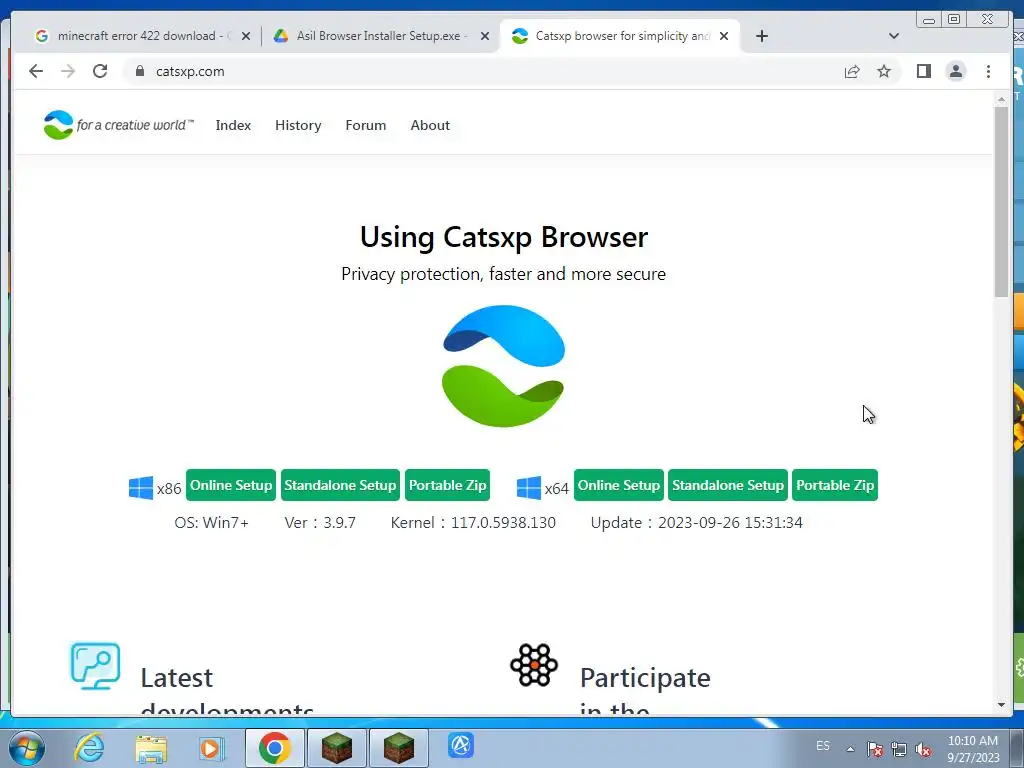Viewport: 1024px width, 768px height.
Task: Open the Windows Start menu
Action: [x=26, y=748]
